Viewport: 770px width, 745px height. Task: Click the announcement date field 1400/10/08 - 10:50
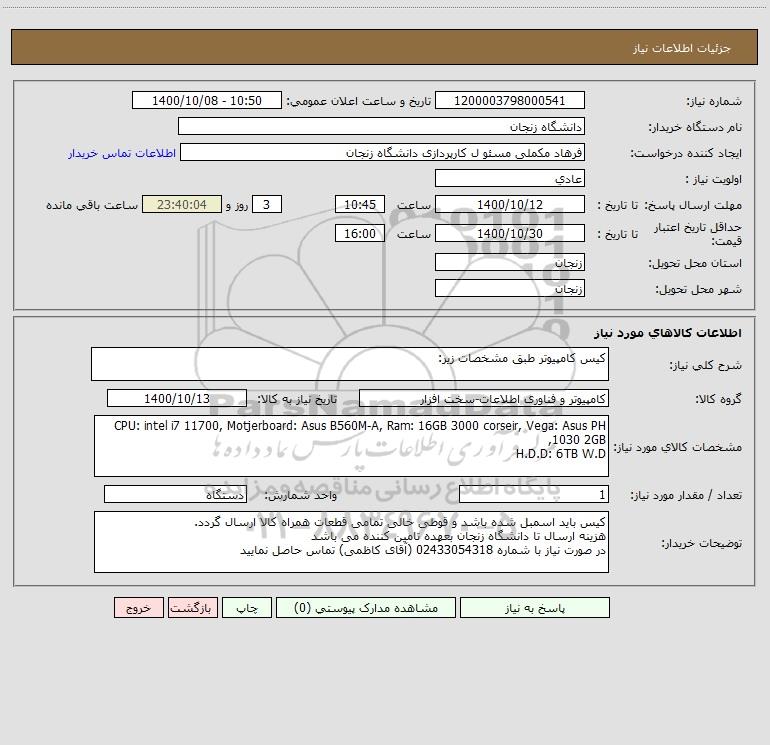click(x=207, y=100)
